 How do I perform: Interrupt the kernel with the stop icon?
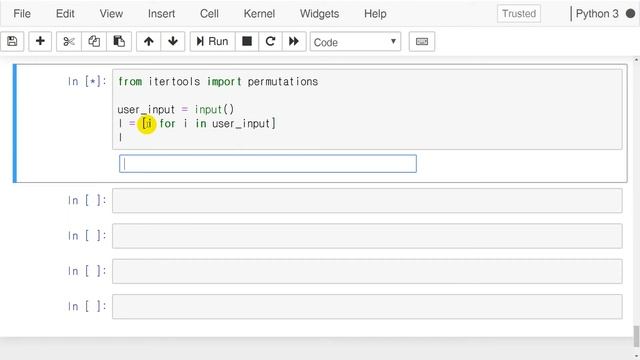247,41
